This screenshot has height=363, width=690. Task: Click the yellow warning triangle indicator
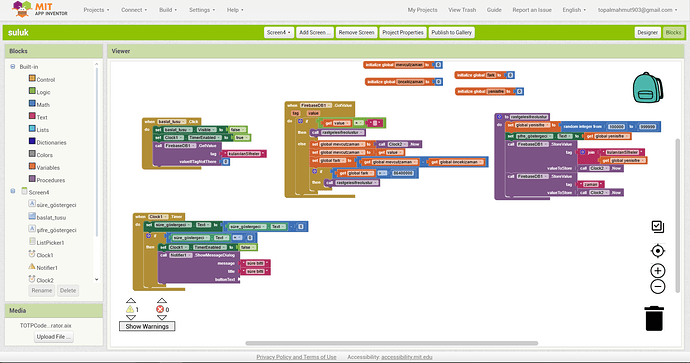(130, 309)
